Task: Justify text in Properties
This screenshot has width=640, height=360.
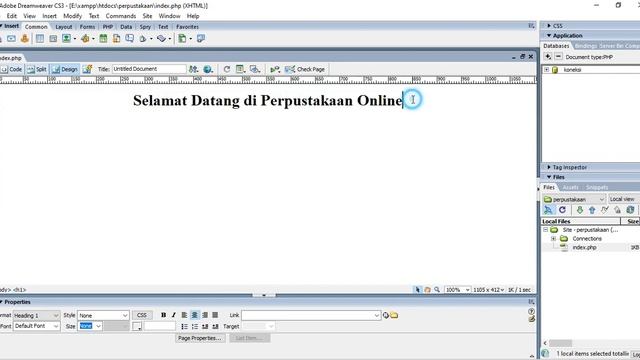Action: [x=215, y=315]
